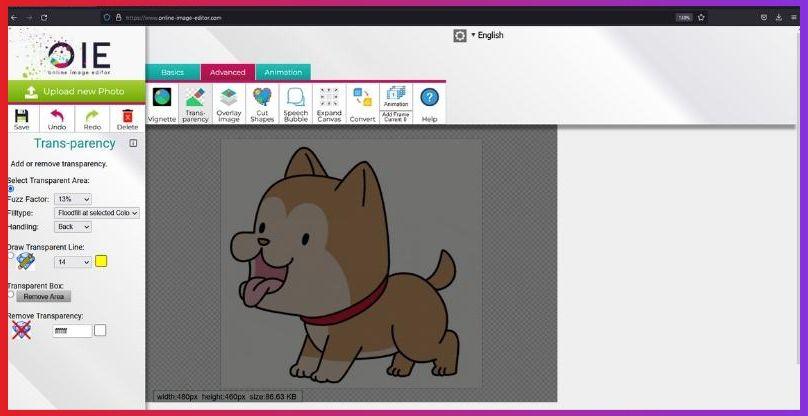Image resolution: width=808 pixels, height=416 pixels.
Task: Undo the last edit
Action: click(x=57, y=119)
